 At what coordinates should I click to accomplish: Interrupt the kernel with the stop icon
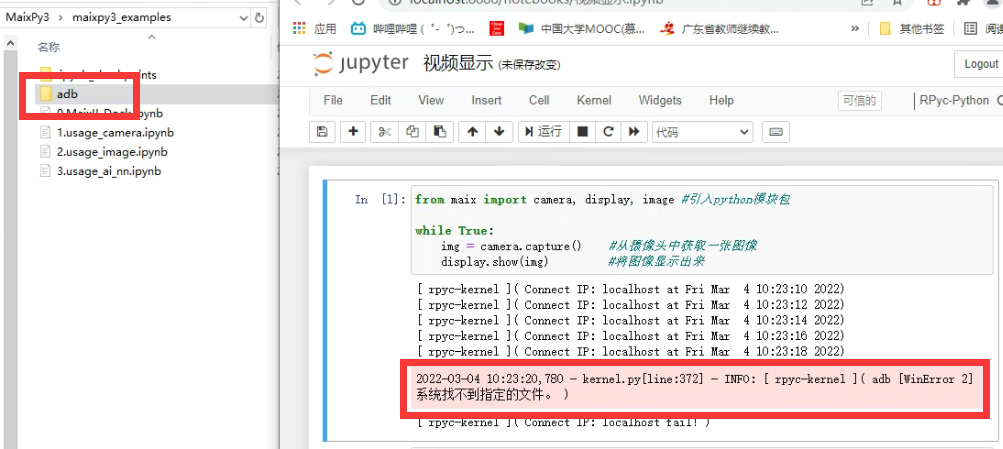point(582,132)
